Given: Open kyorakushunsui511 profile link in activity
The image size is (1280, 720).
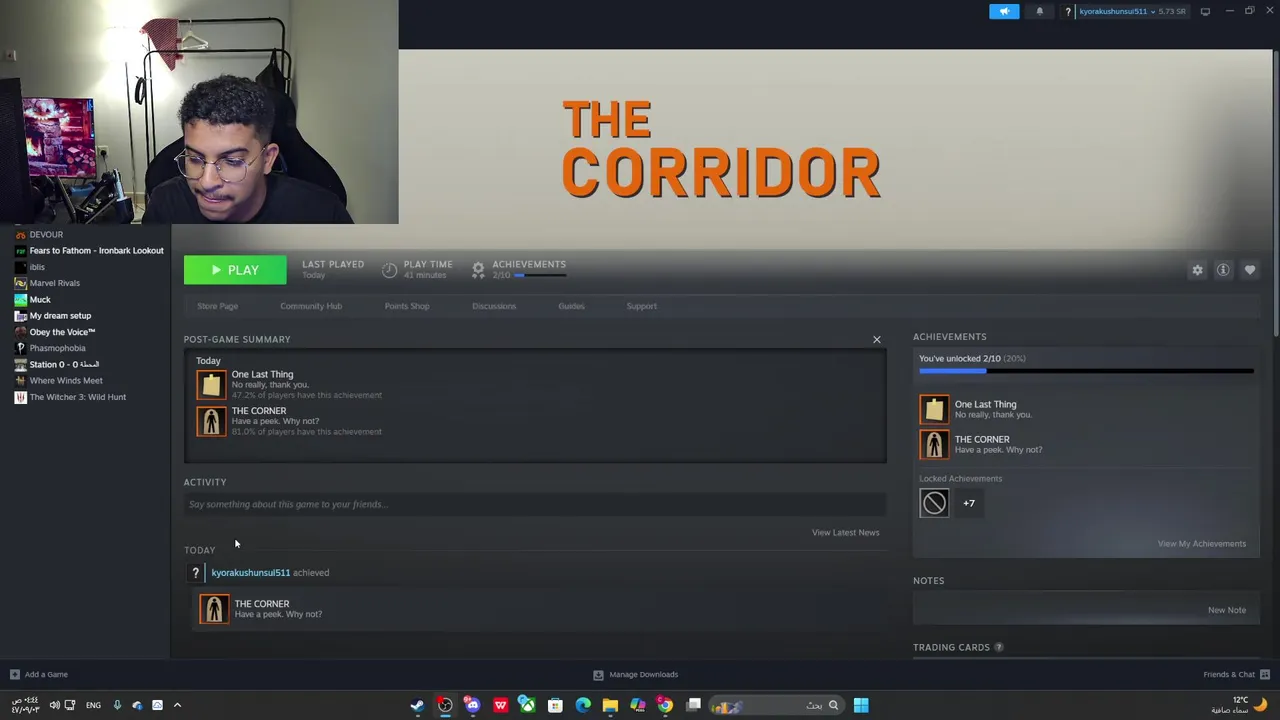Looking at the screenshot, I should (x=250, y=573).
